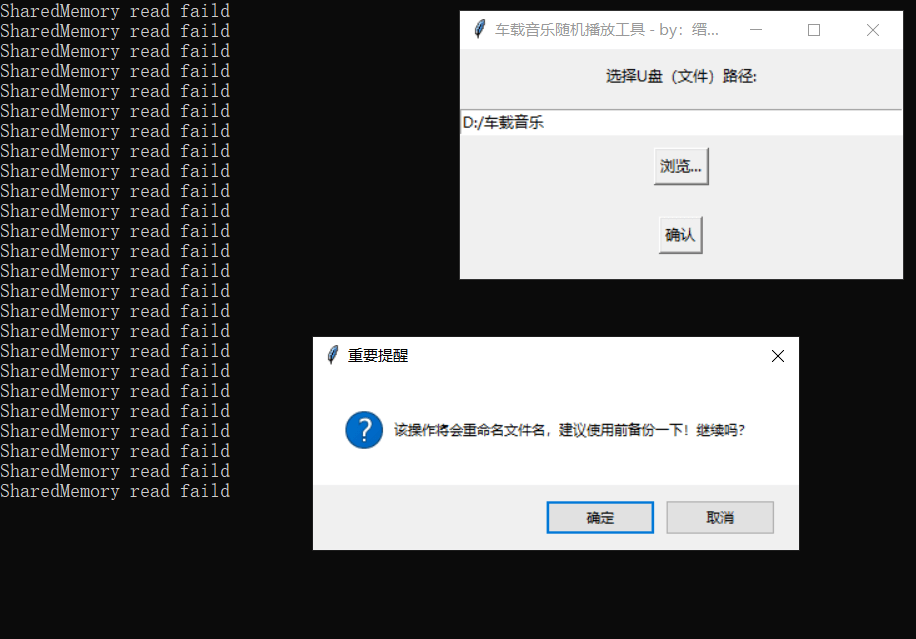916x639 pixels.
Task: Cancel the operation with 取消 button
Action: click(720, 518)
